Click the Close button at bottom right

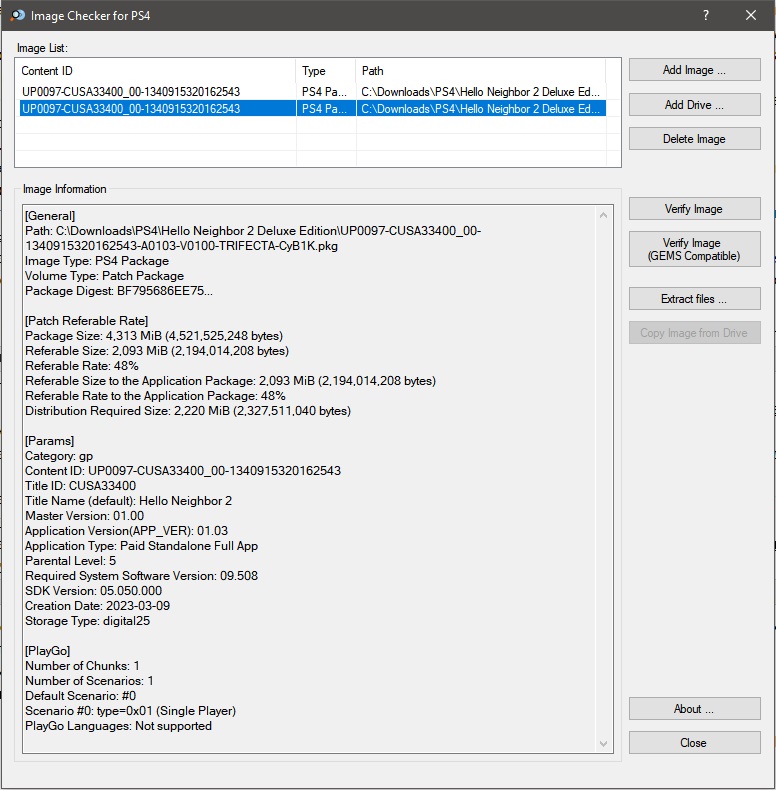click(x=694, y=743)
